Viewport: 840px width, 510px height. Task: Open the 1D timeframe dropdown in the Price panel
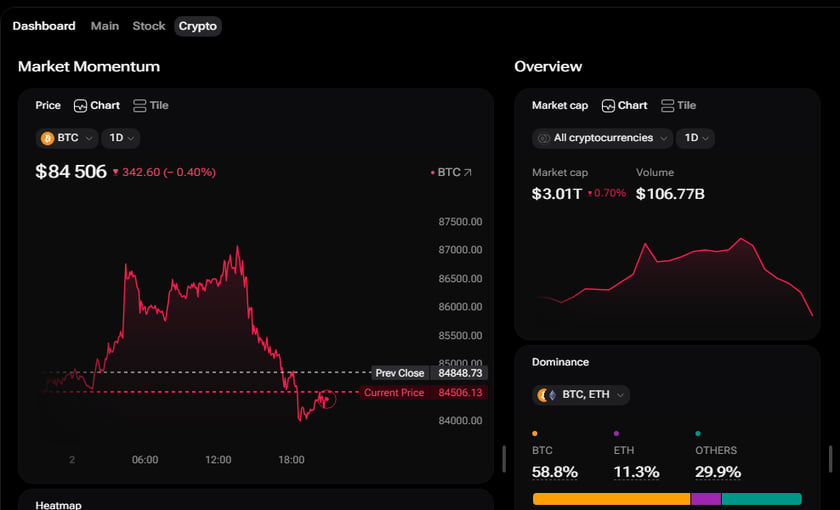(x=121, y=138)
